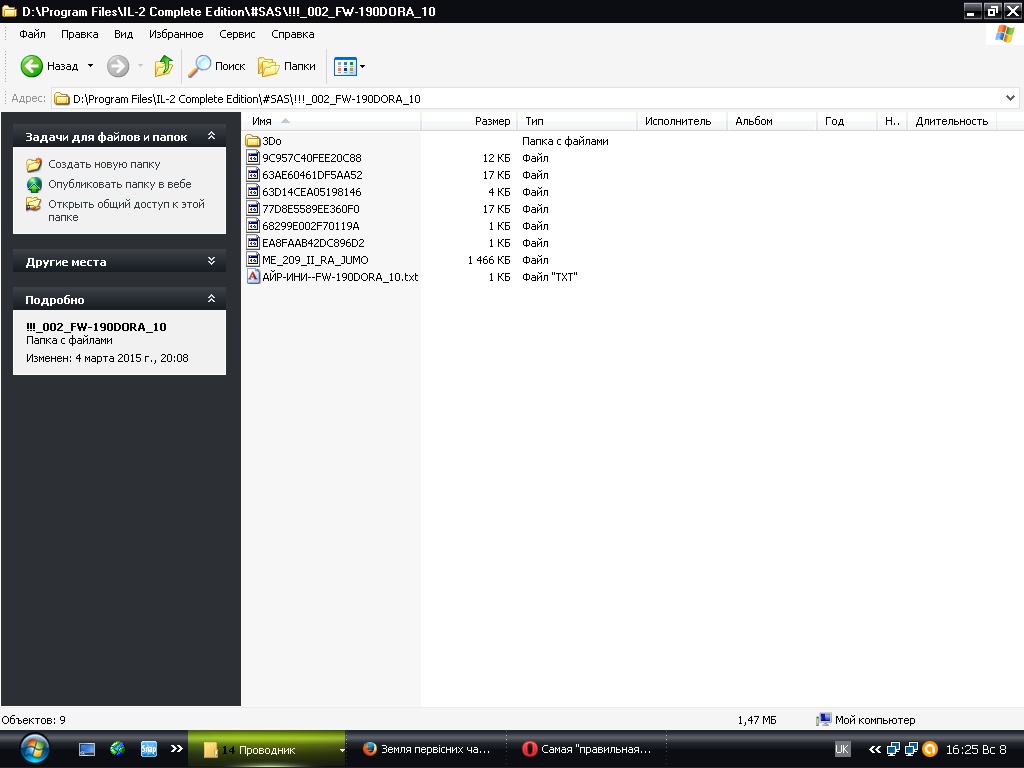The height and width of the screenshot is (768, 1024).
Task: Expand the address bar dropdown
Action: pyautogui.click(x=1010, y=99)
